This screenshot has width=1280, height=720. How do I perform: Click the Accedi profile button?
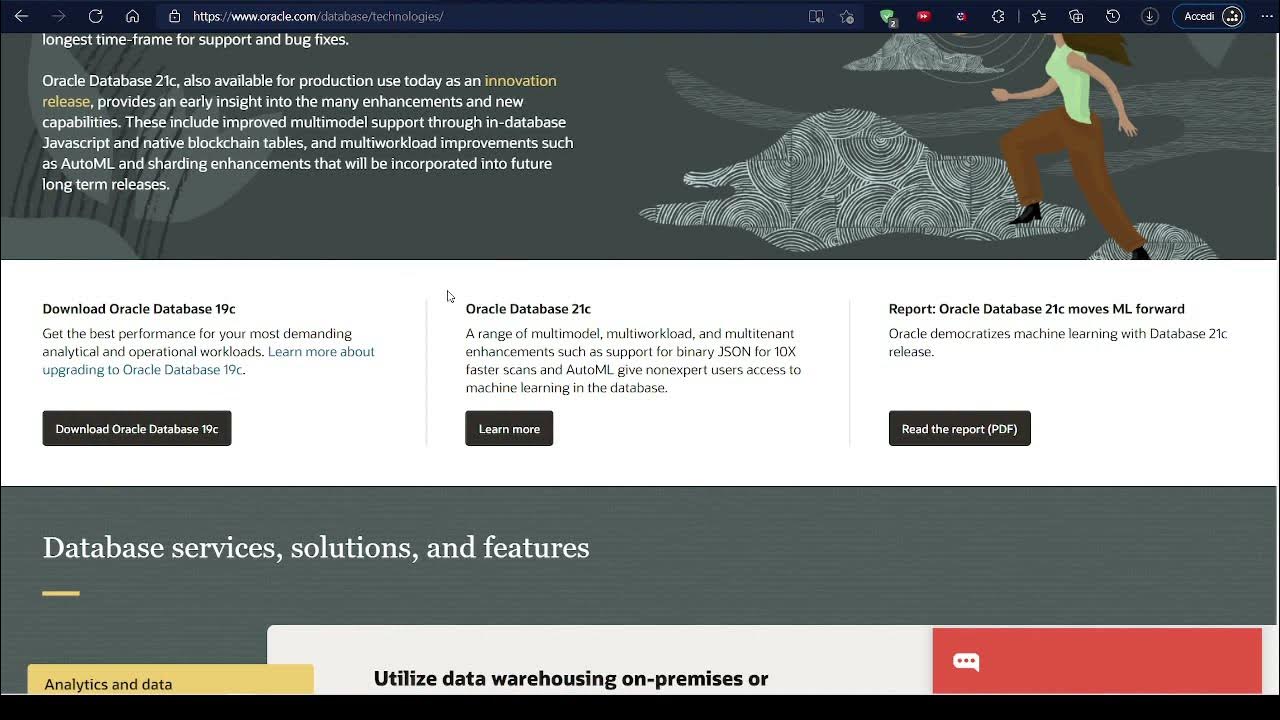1208,16
